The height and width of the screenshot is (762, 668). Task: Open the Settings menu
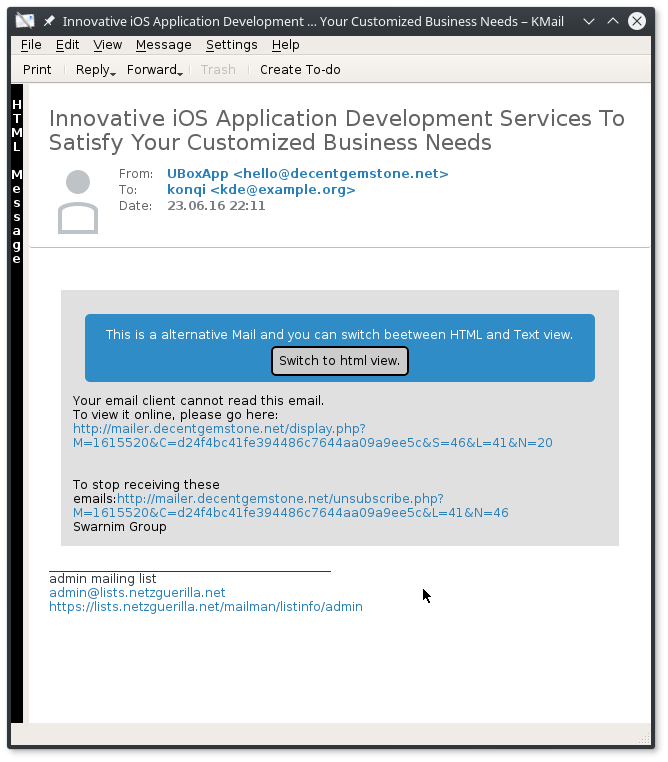(x=231, y=45)
